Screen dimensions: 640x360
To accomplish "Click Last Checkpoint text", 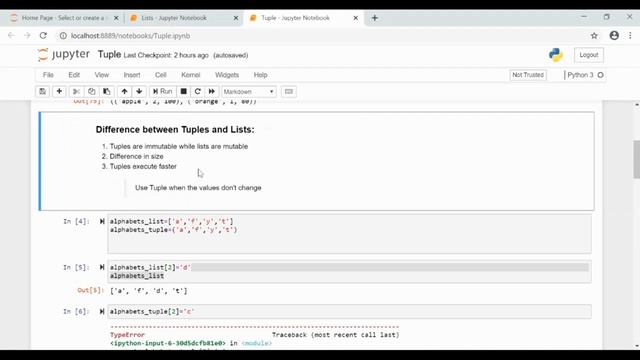I will [x=166, y=56].
